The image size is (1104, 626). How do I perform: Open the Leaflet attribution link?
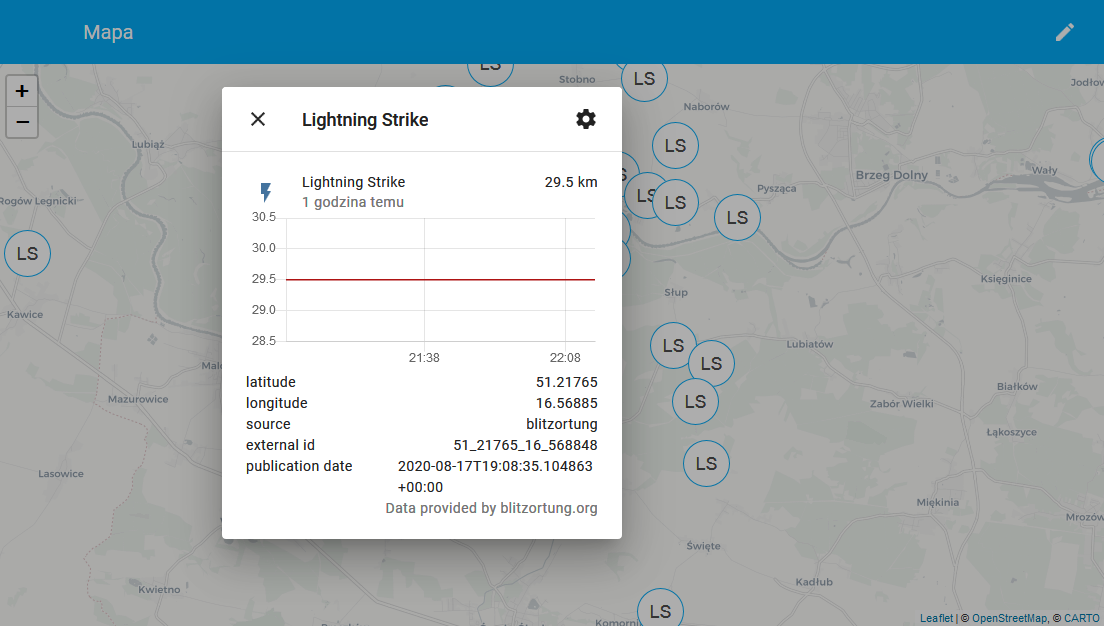coord(936,618)
